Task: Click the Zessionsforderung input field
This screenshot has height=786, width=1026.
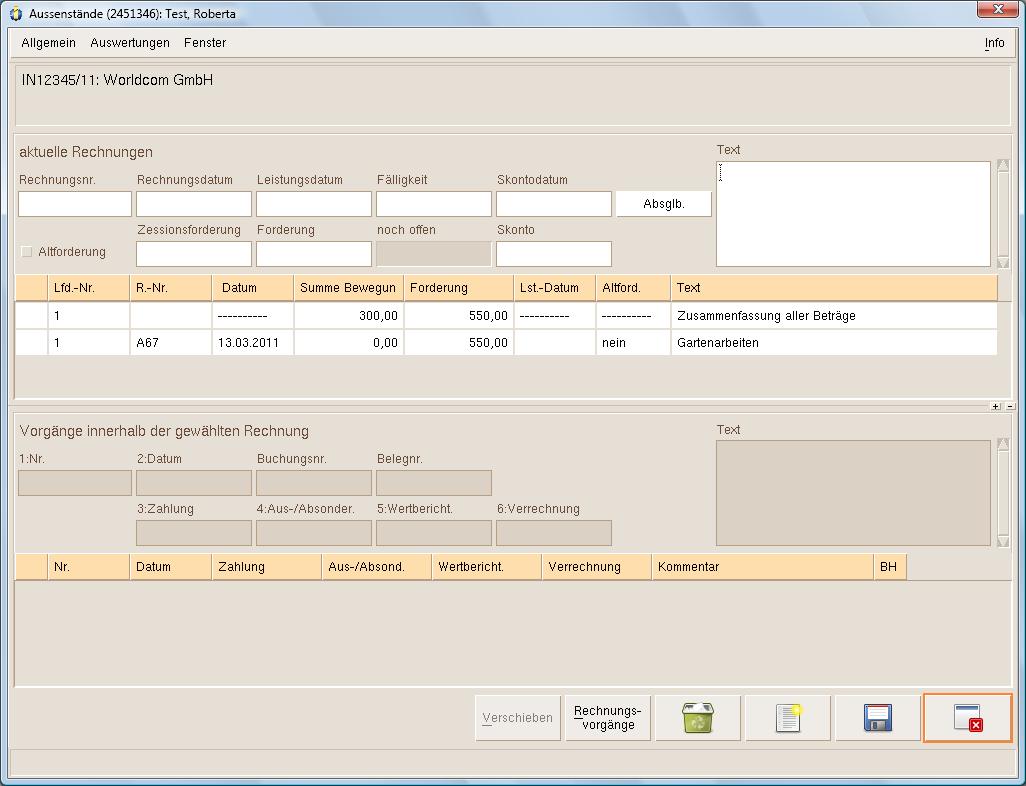Action: click(x=194, y=254)
